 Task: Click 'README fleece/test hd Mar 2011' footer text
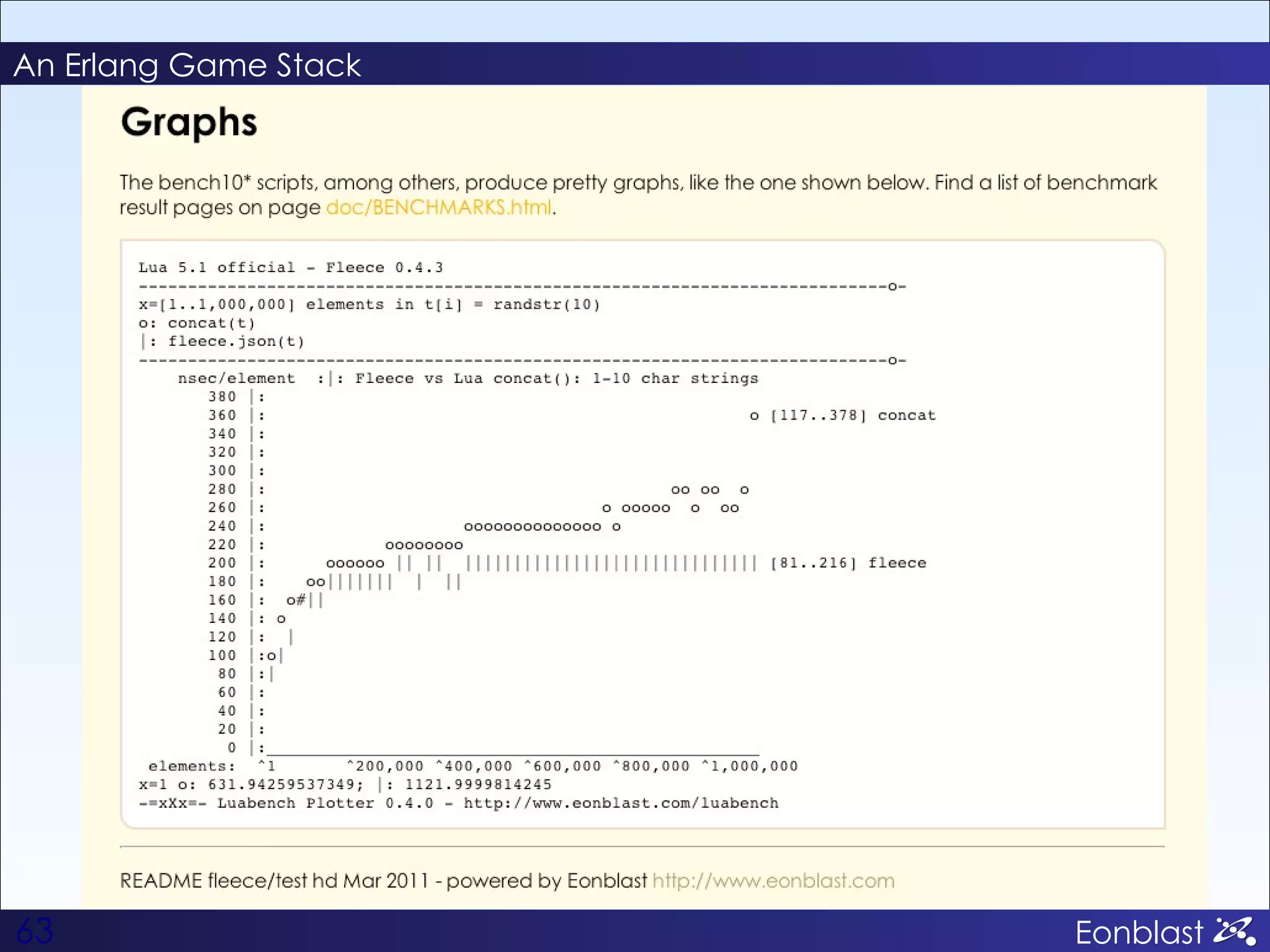274,881
